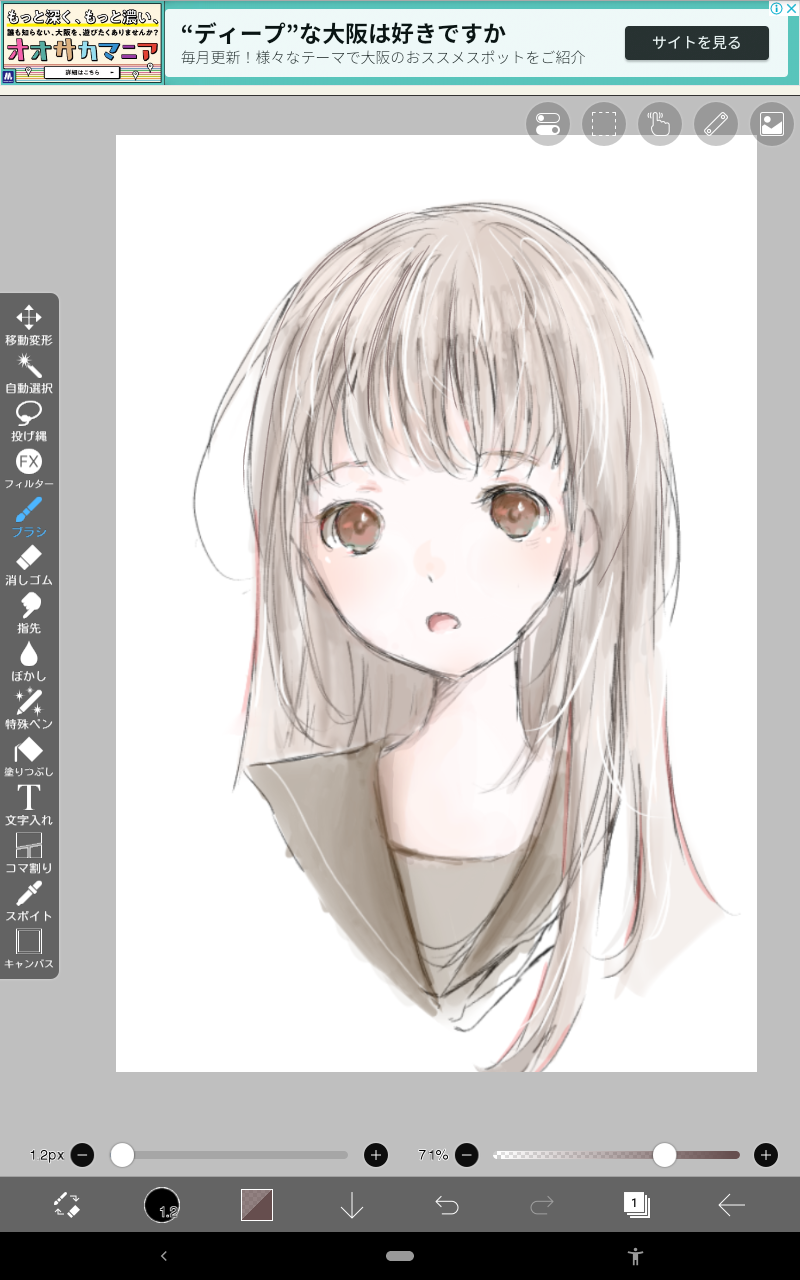Undo the last stroke

pos(447,1205)
